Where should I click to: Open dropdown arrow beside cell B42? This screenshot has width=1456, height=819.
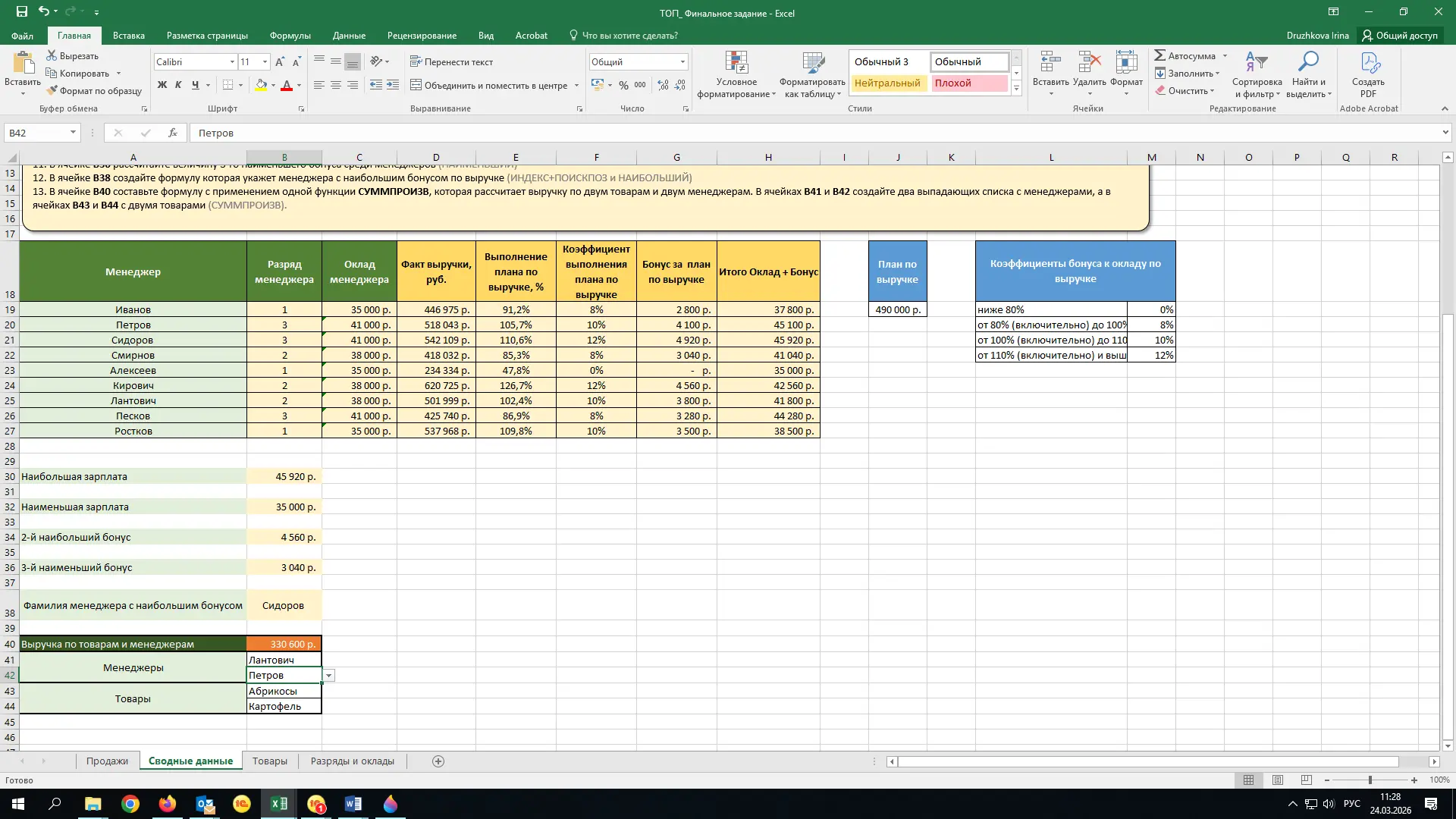pos(328,676)
